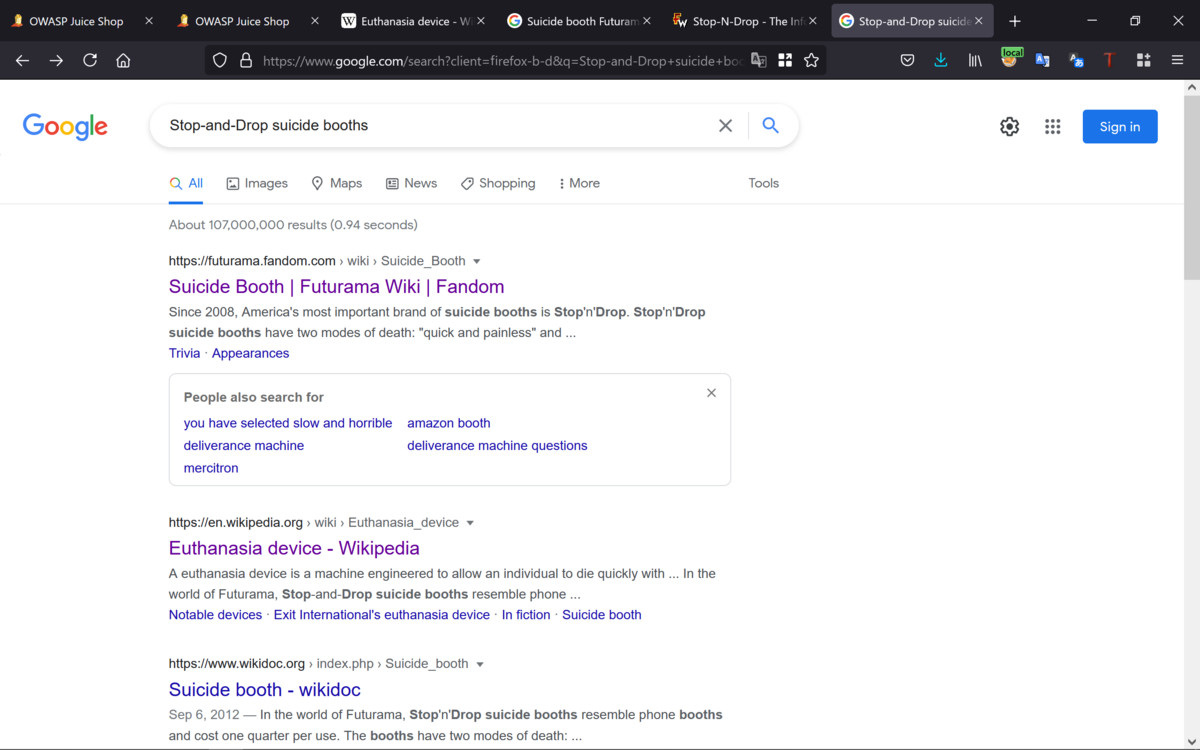The height and width of the screenshot is (750, 1200).
Task: Open the Suicide booth sitelink
Action: 602,615
